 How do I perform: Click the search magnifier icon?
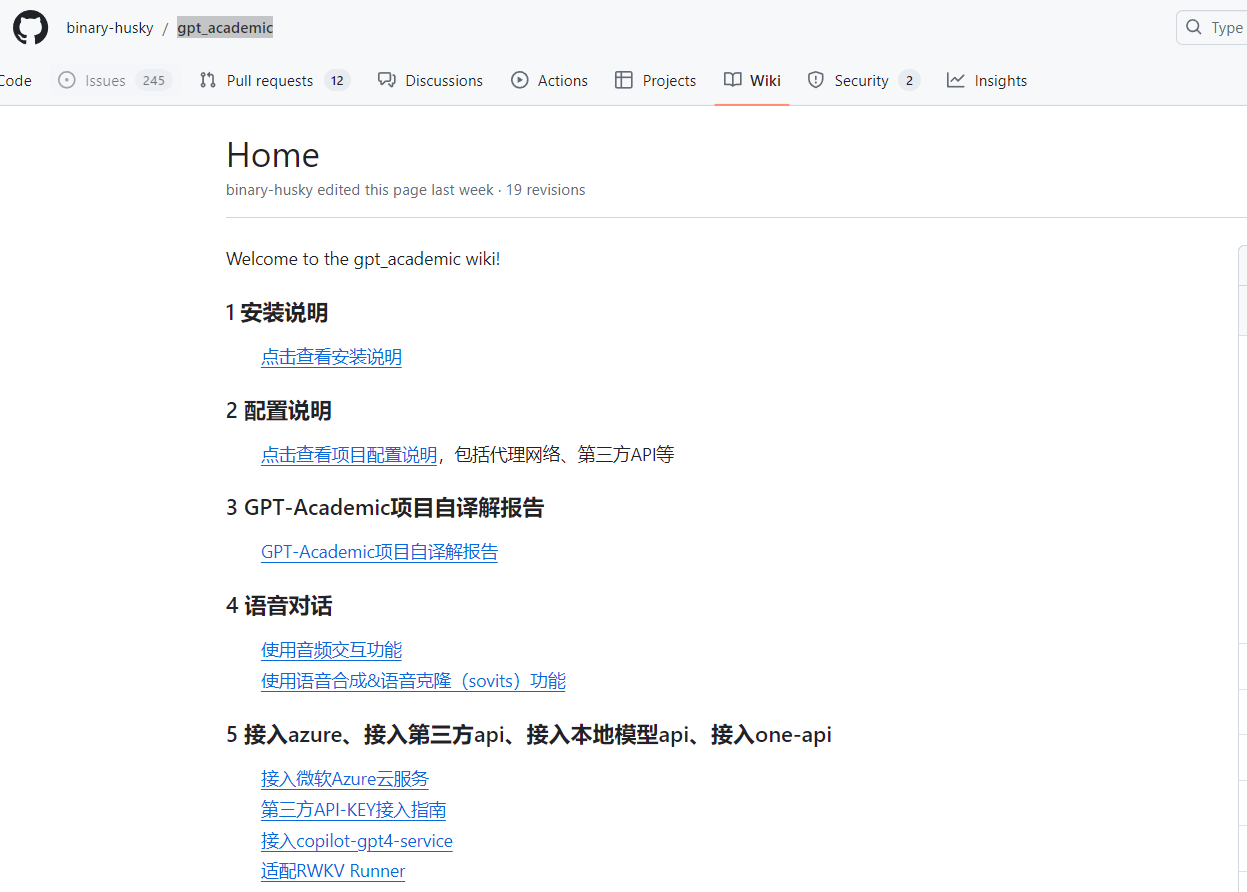1194,27
